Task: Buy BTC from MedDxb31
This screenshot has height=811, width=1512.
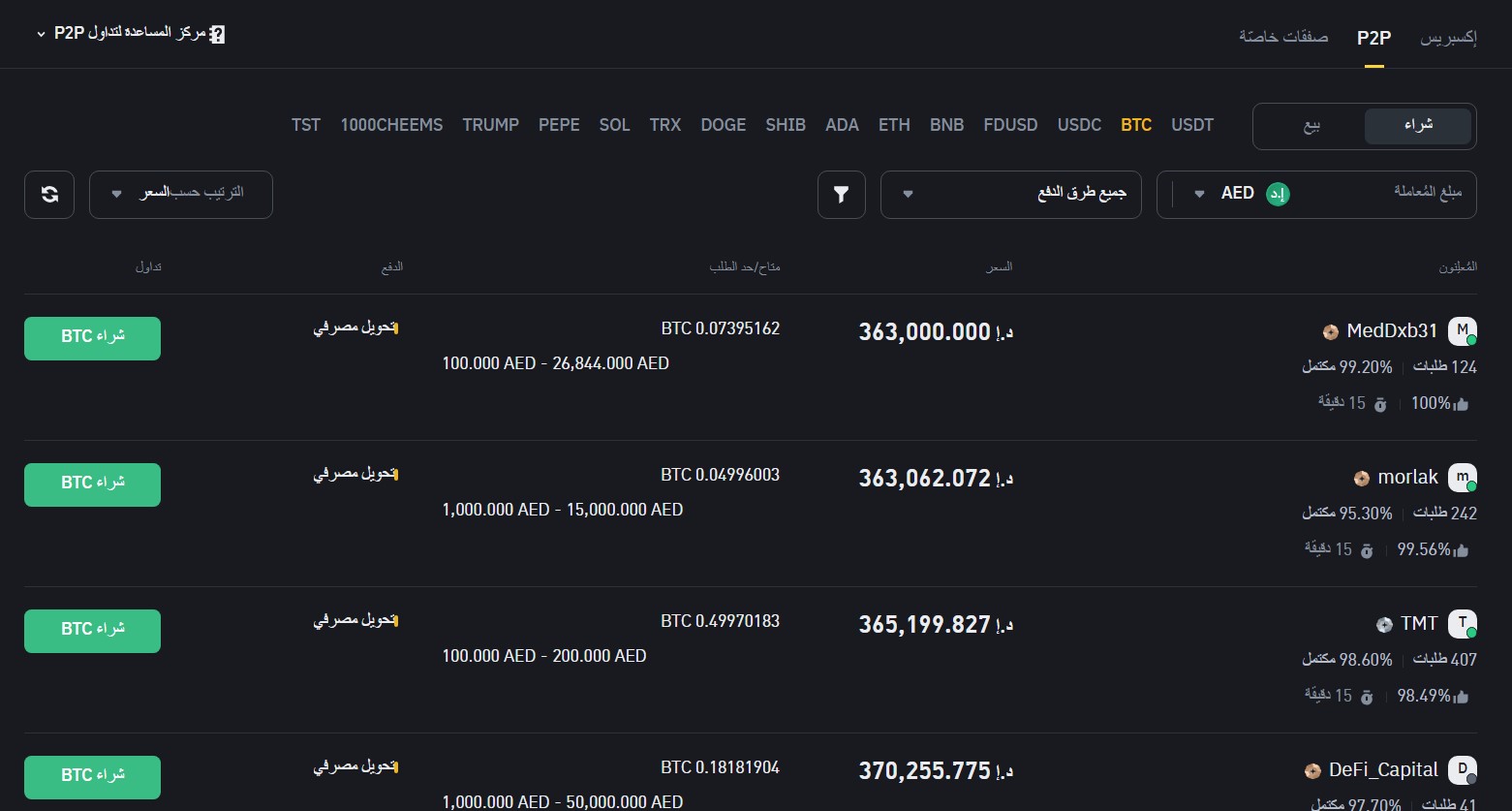Action: [92, 338]
